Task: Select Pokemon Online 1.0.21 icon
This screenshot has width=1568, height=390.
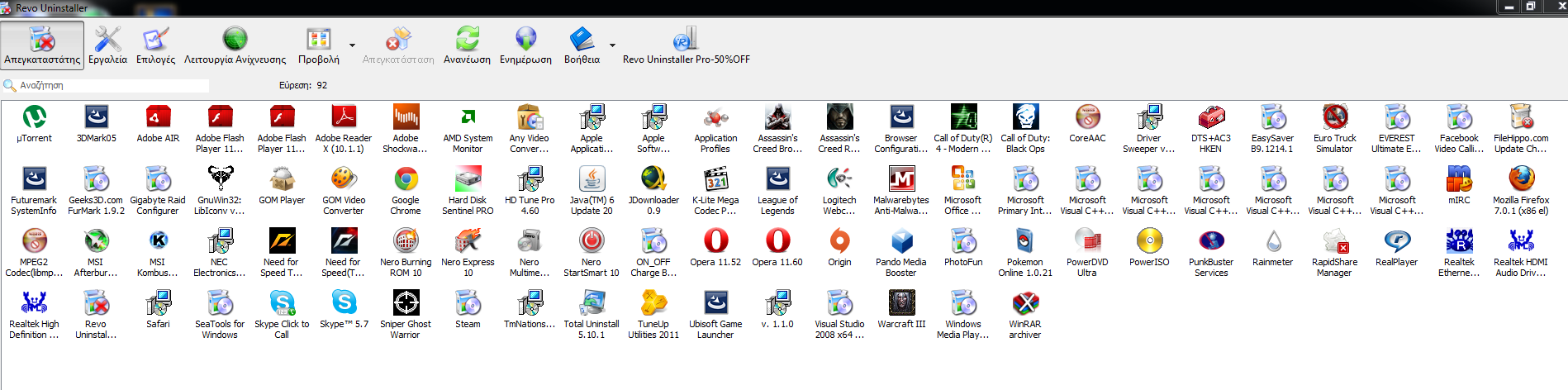Action: (x=1025, y=241)
